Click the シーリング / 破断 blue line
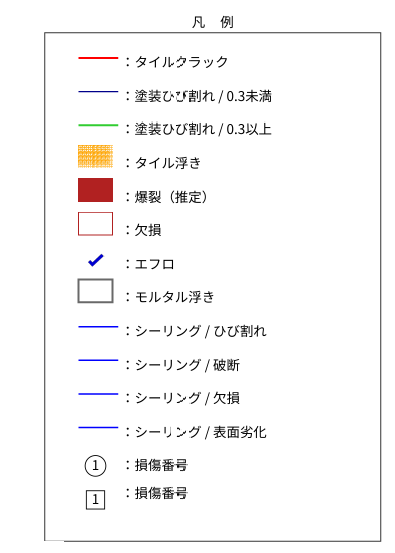Image resolution: width=395 pixels, height=553 pixels. coord(98,360)
